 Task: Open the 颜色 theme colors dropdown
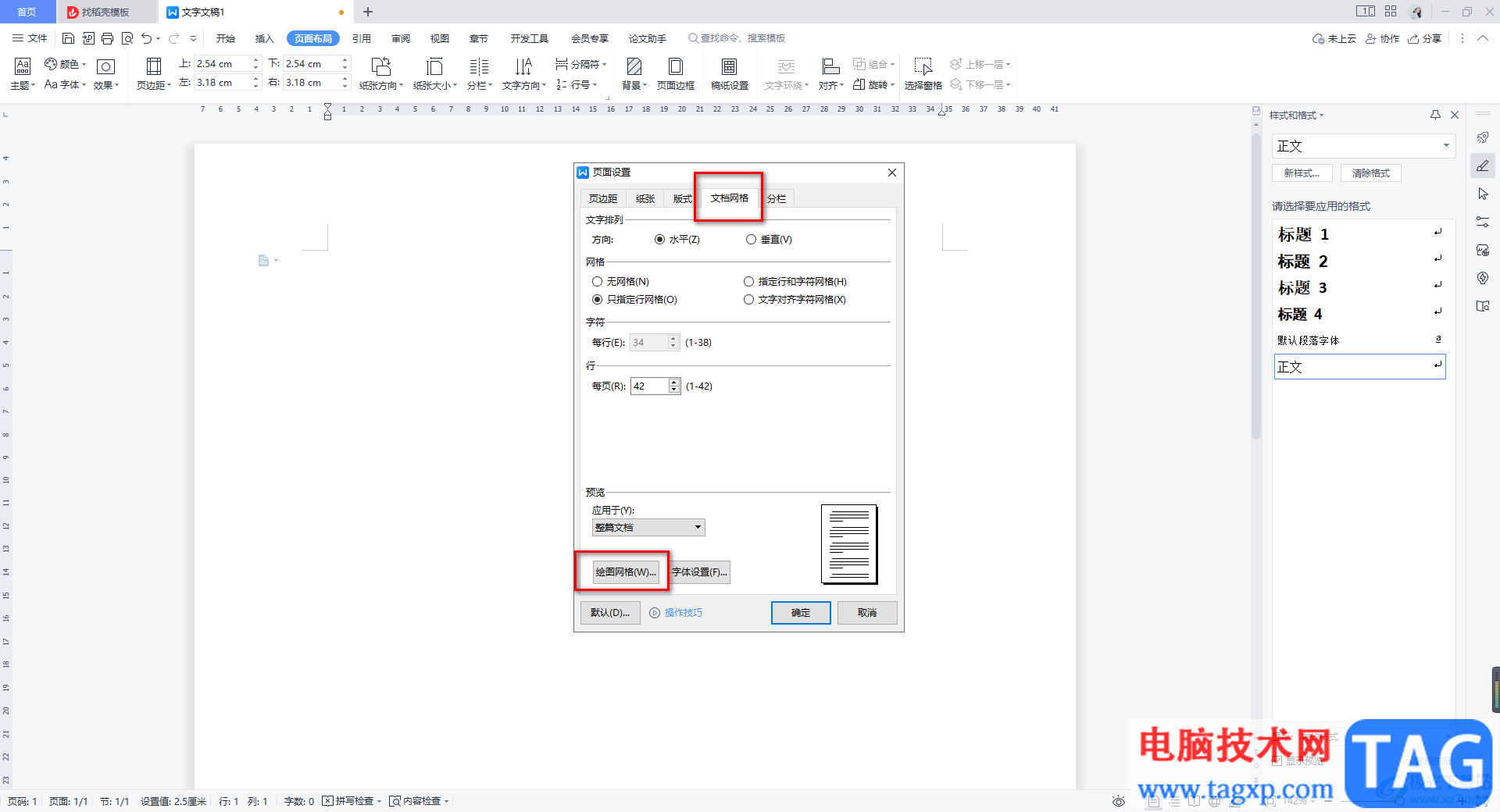(65, 64)
